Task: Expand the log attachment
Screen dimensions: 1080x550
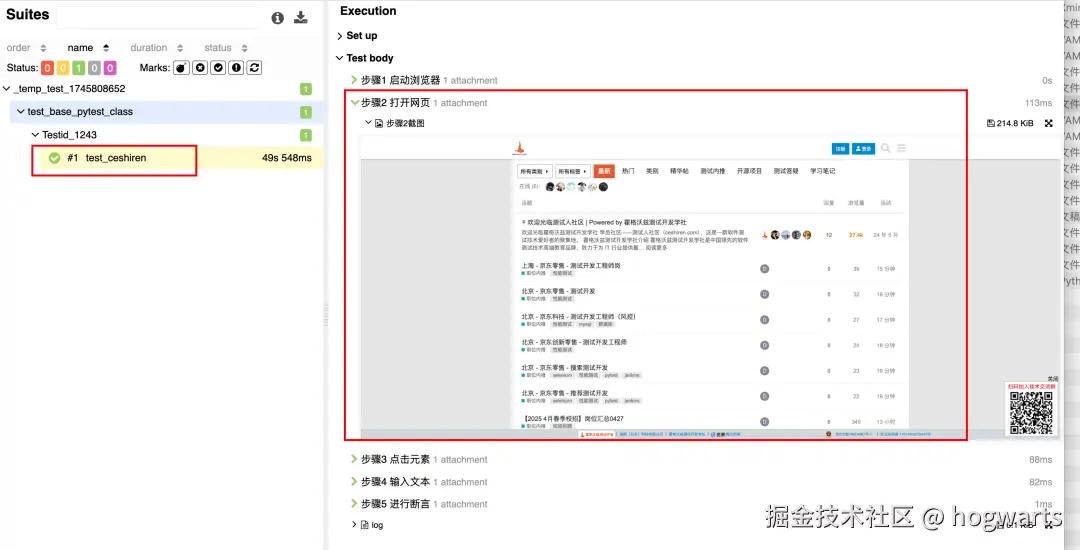Action: (x=355, y=525)
